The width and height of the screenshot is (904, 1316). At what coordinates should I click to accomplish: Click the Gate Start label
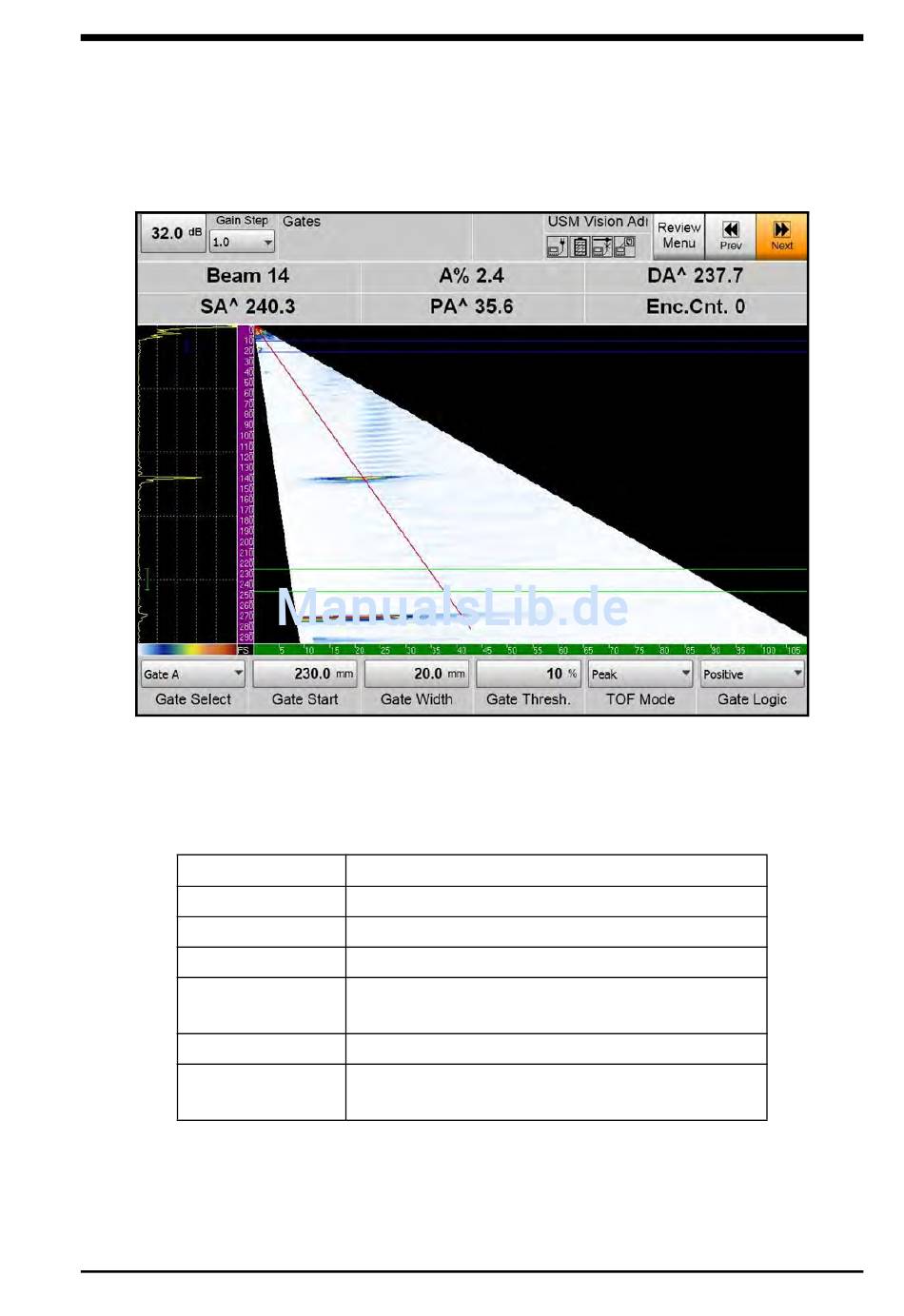pos(305,699)
